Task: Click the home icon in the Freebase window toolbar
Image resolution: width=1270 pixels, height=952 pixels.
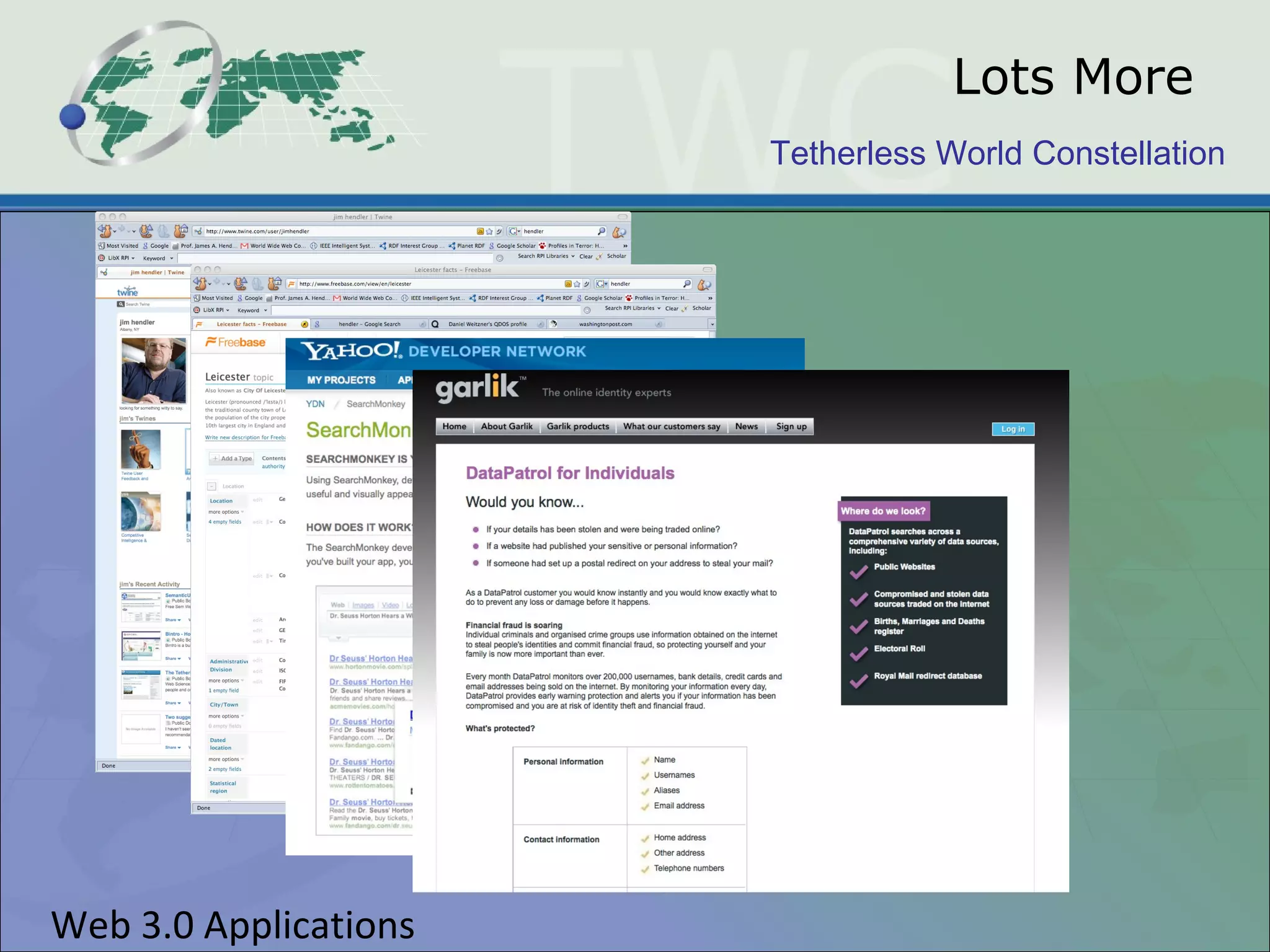Action: tap(274, 284)
